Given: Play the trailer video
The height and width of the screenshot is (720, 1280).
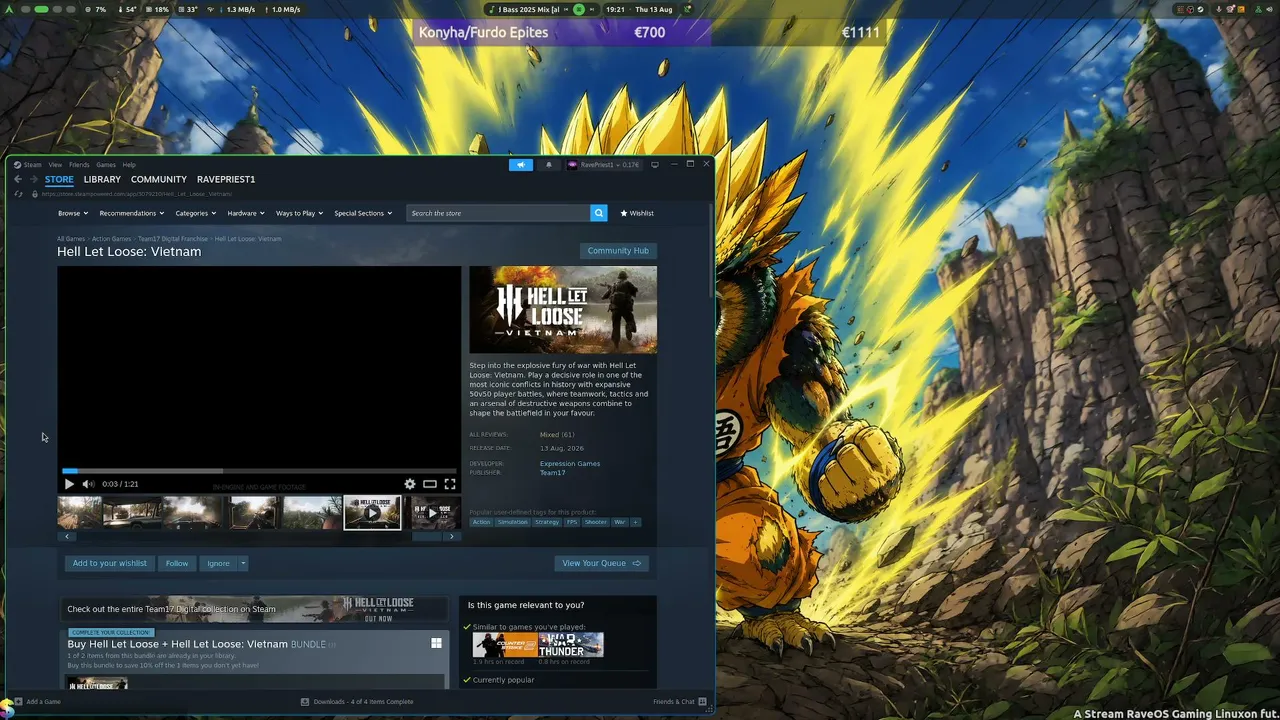Looking at the screenshot, I should click(x=69, y=484).
